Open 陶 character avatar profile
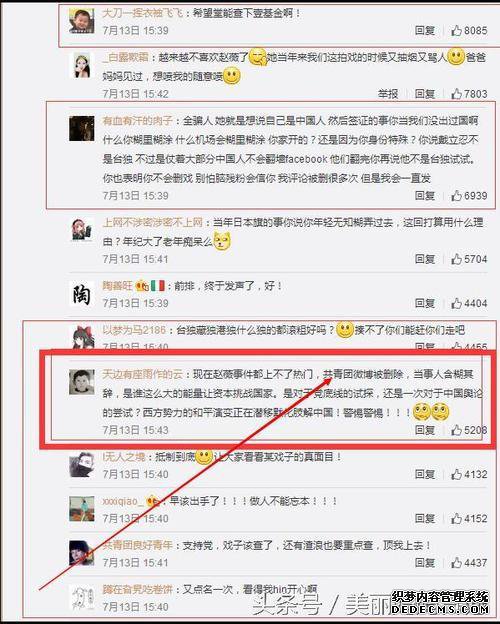Image resolution: width=500 pixels, height=624 pixels. coord(82,293)
